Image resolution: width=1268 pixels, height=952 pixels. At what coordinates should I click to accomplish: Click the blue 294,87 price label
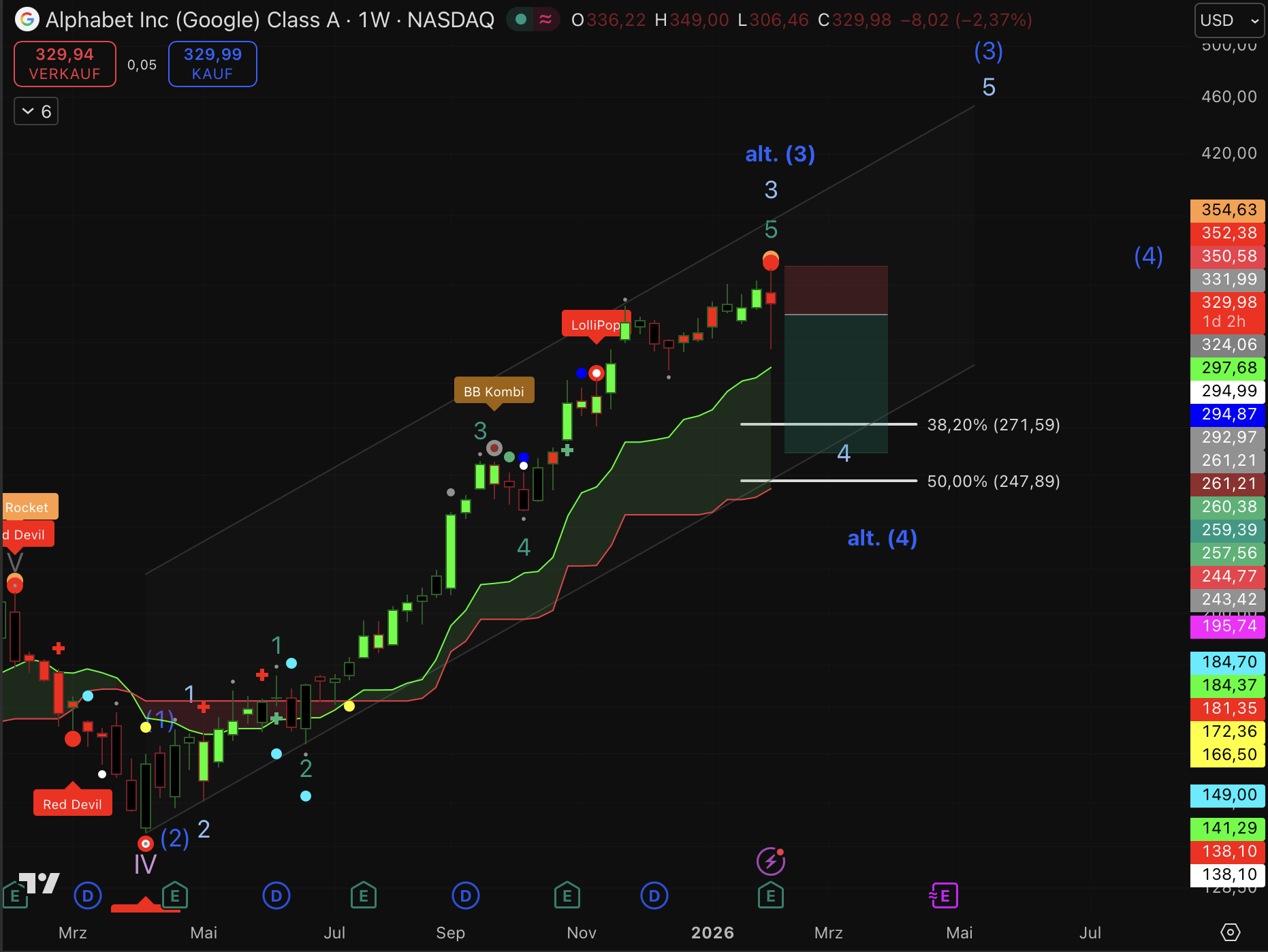coord(1229,414)
